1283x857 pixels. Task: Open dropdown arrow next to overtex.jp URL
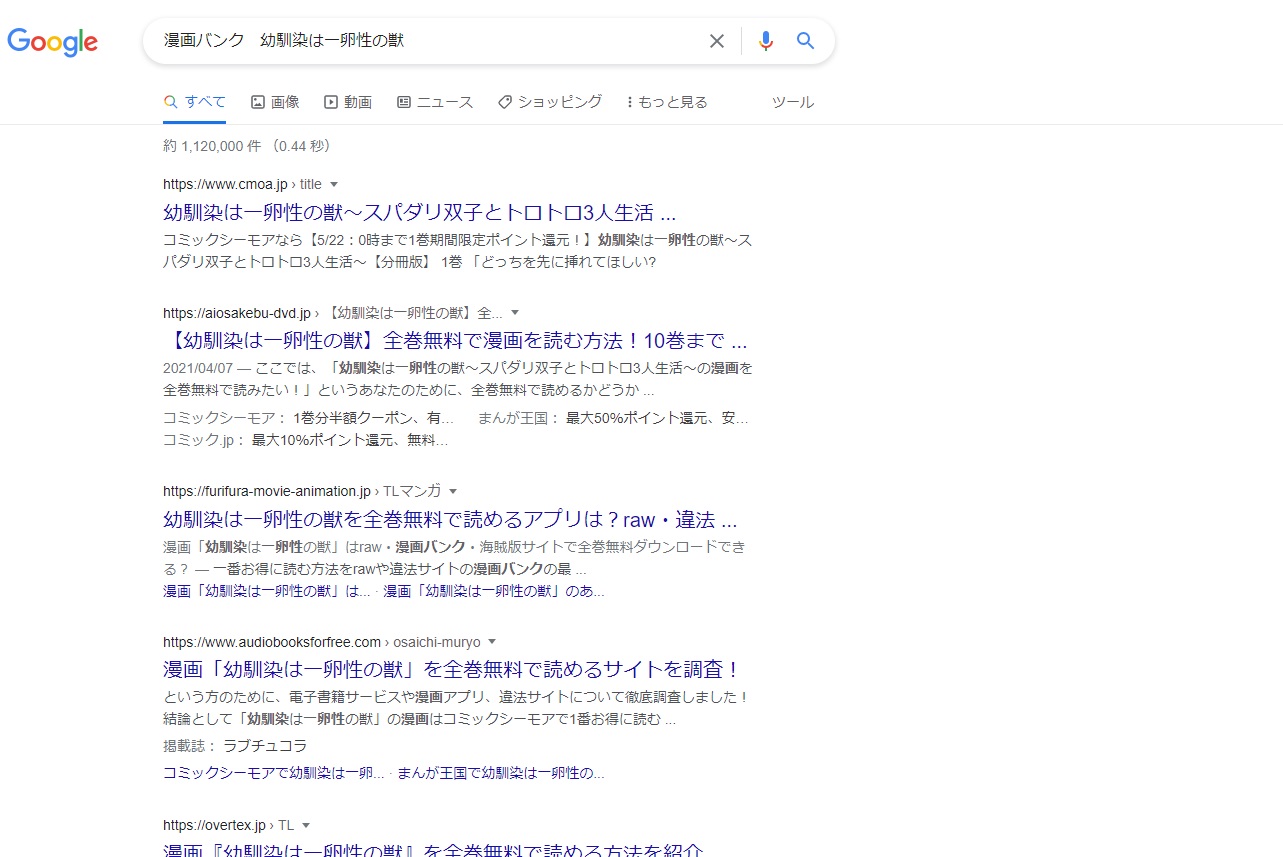[306, 825]
